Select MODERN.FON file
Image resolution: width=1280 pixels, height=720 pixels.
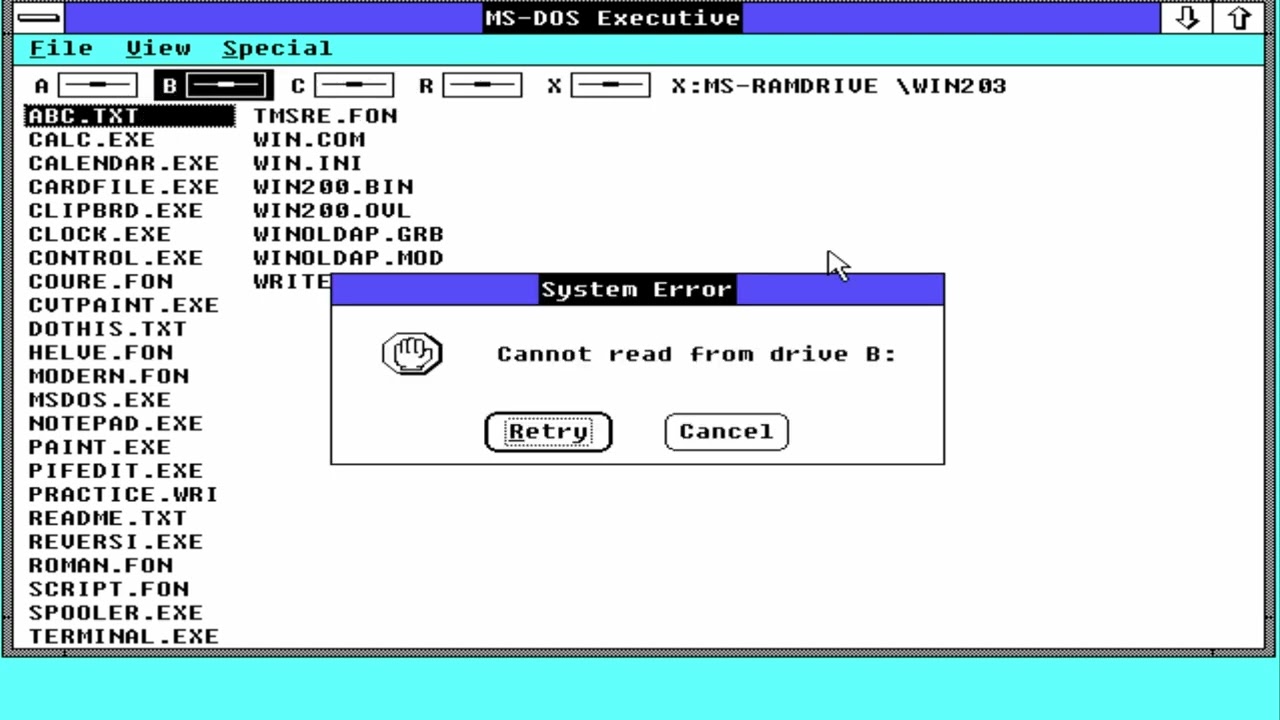pos(108,376)
